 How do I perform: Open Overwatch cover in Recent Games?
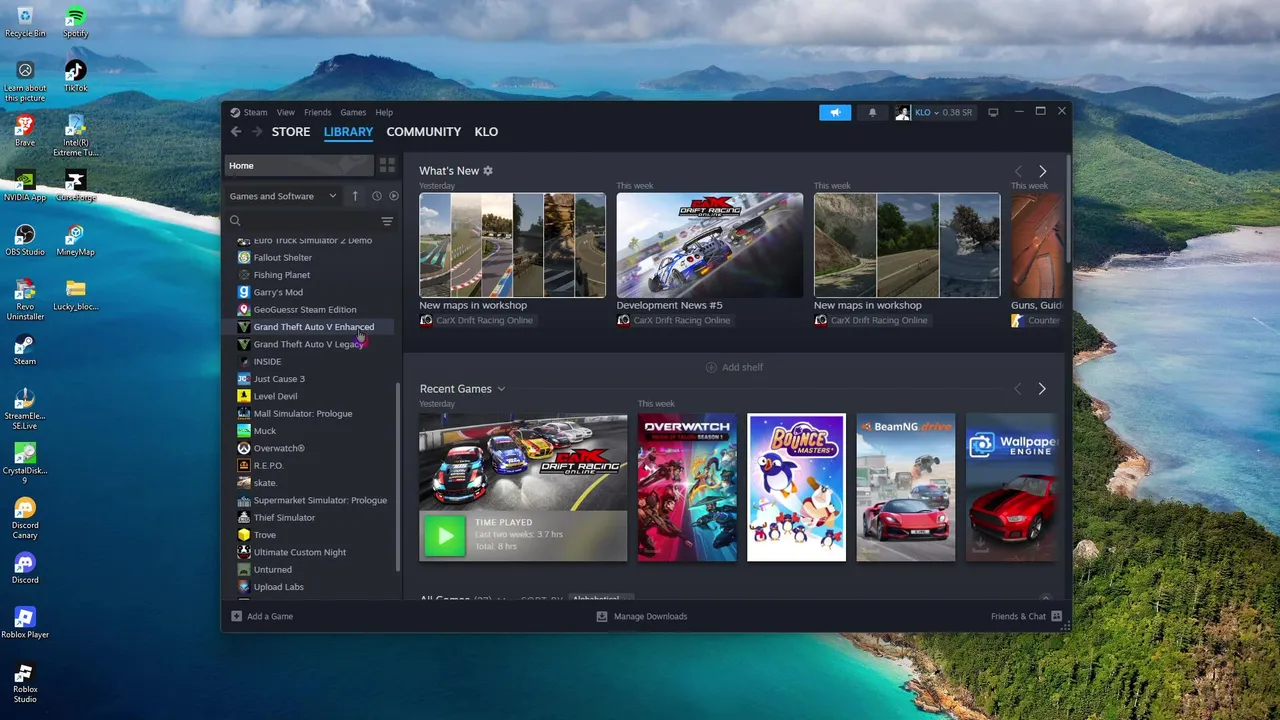tap(687, 487)
